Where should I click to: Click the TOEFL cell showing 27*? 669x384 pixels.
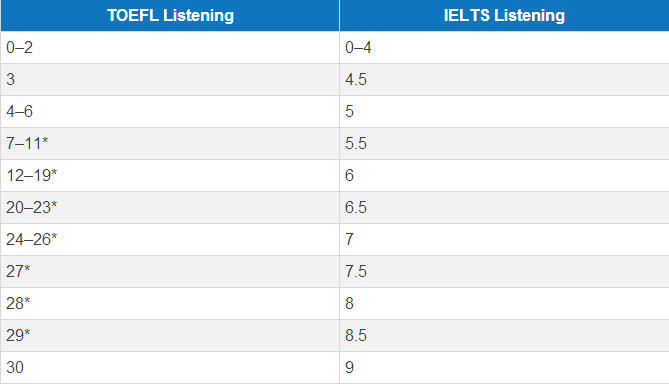[170, 271]
